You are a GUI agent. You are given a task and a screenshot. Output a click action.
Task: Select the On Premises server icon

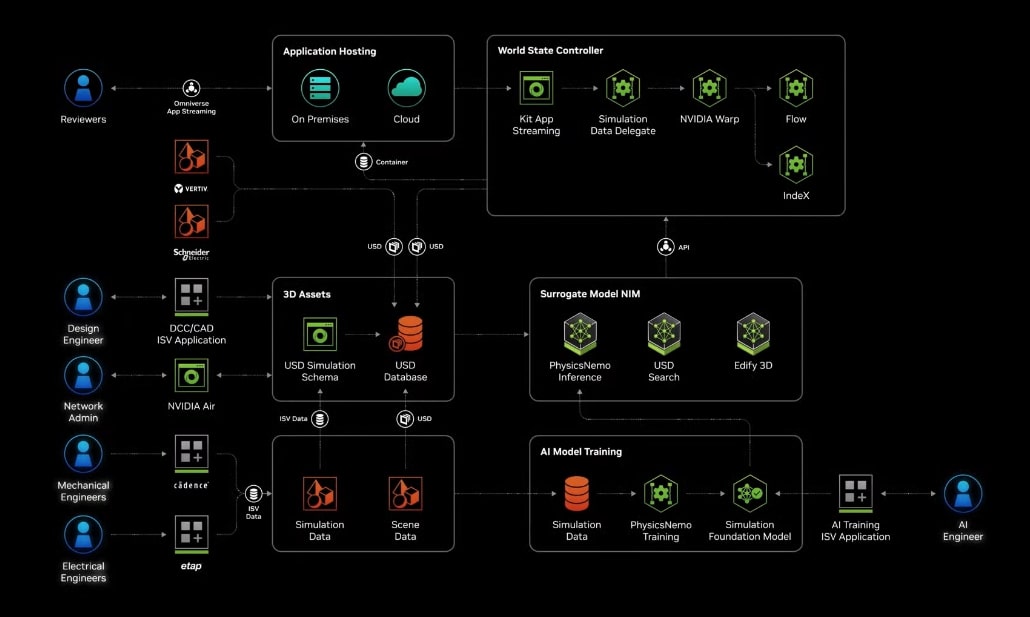point(320,88)
